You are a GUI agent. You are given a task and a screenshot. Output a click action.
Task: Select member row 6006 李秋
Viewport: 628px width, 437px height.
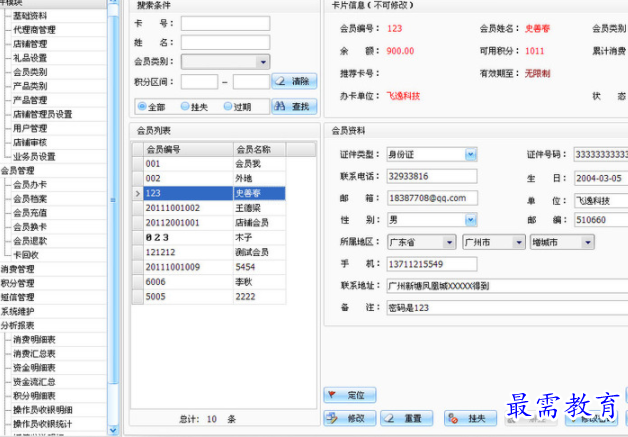tap(209, 282)
